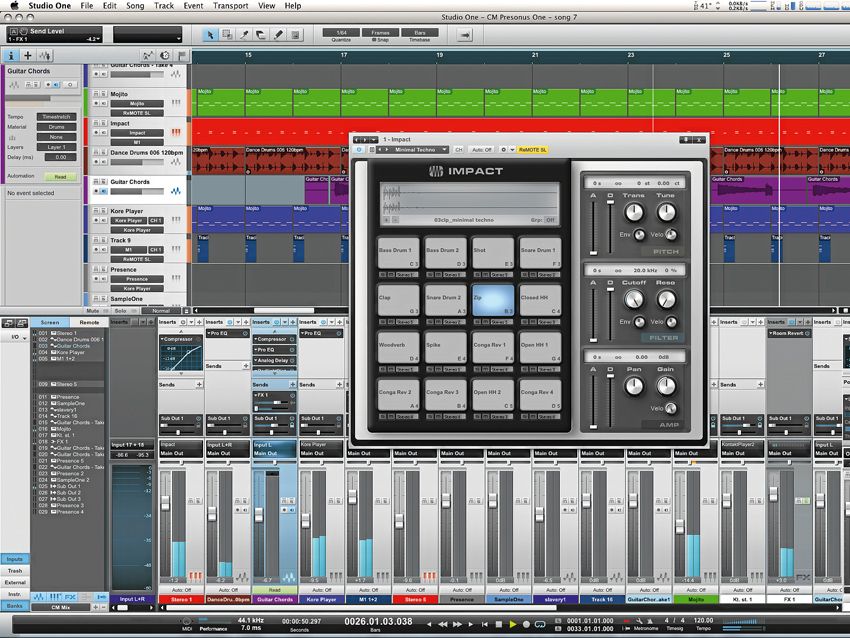Open the Transport menu
This screenshot has width=850, height=638.
230,6
